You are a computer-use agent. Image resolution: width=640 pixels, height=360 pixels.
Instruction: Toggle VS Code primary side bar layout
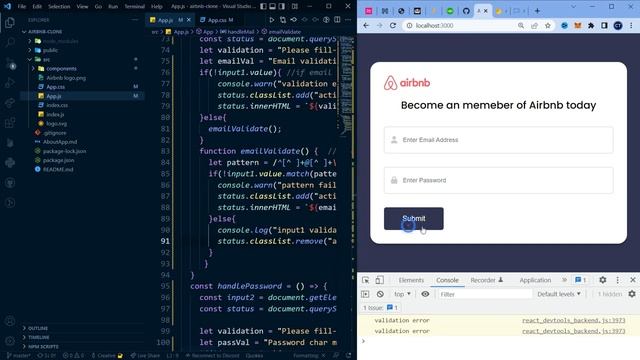pos(263,6)
